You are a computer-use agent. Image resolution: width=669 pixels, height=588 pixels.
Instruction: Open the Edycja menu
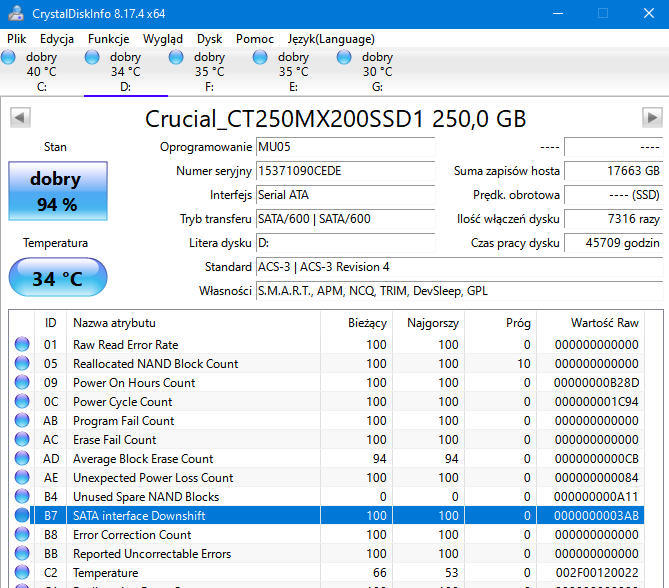click(57, 39)
